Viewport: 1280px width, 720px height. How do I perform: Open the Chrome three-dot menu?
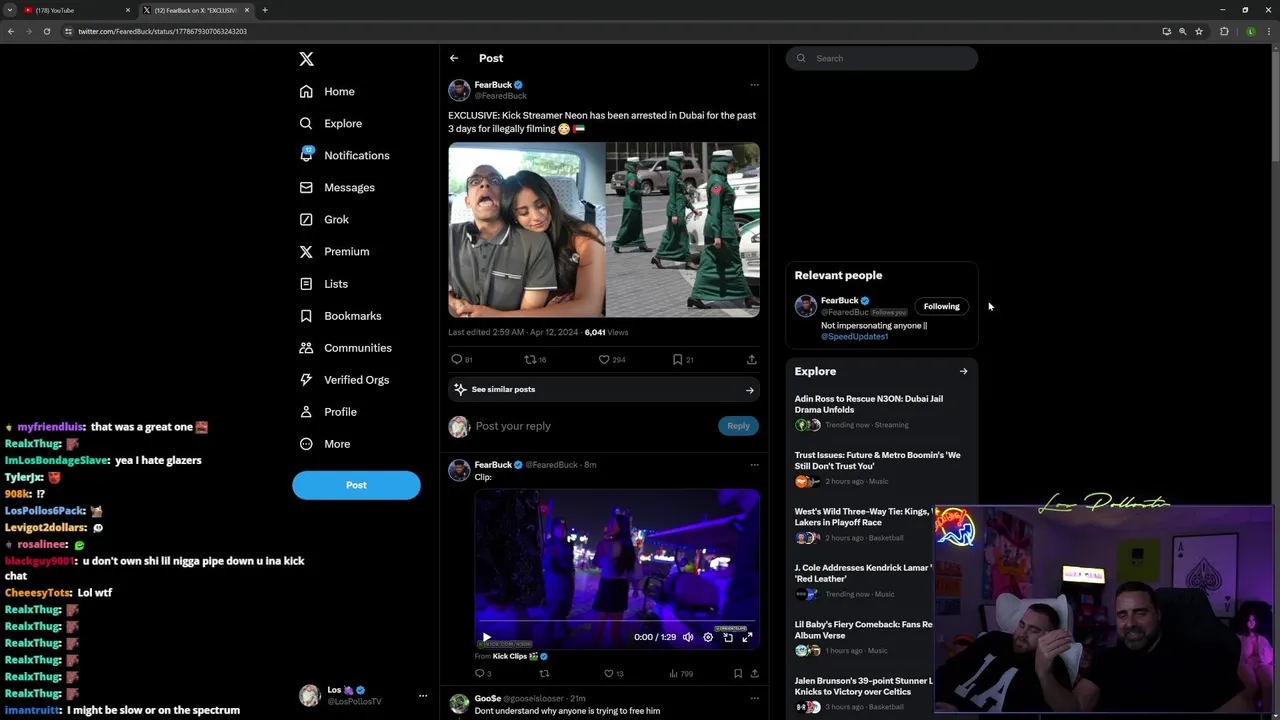[1268, 31]
